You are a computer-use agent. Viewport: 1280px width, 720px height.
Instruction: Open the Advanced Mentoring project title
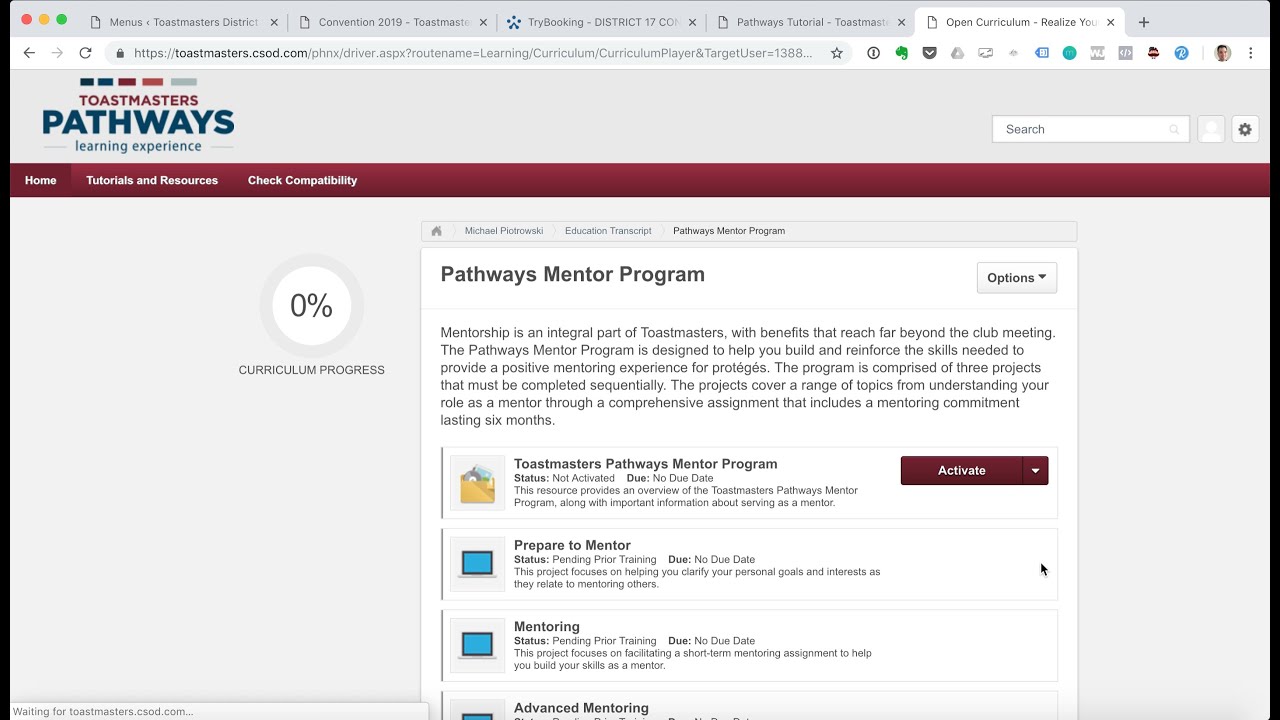581,708
